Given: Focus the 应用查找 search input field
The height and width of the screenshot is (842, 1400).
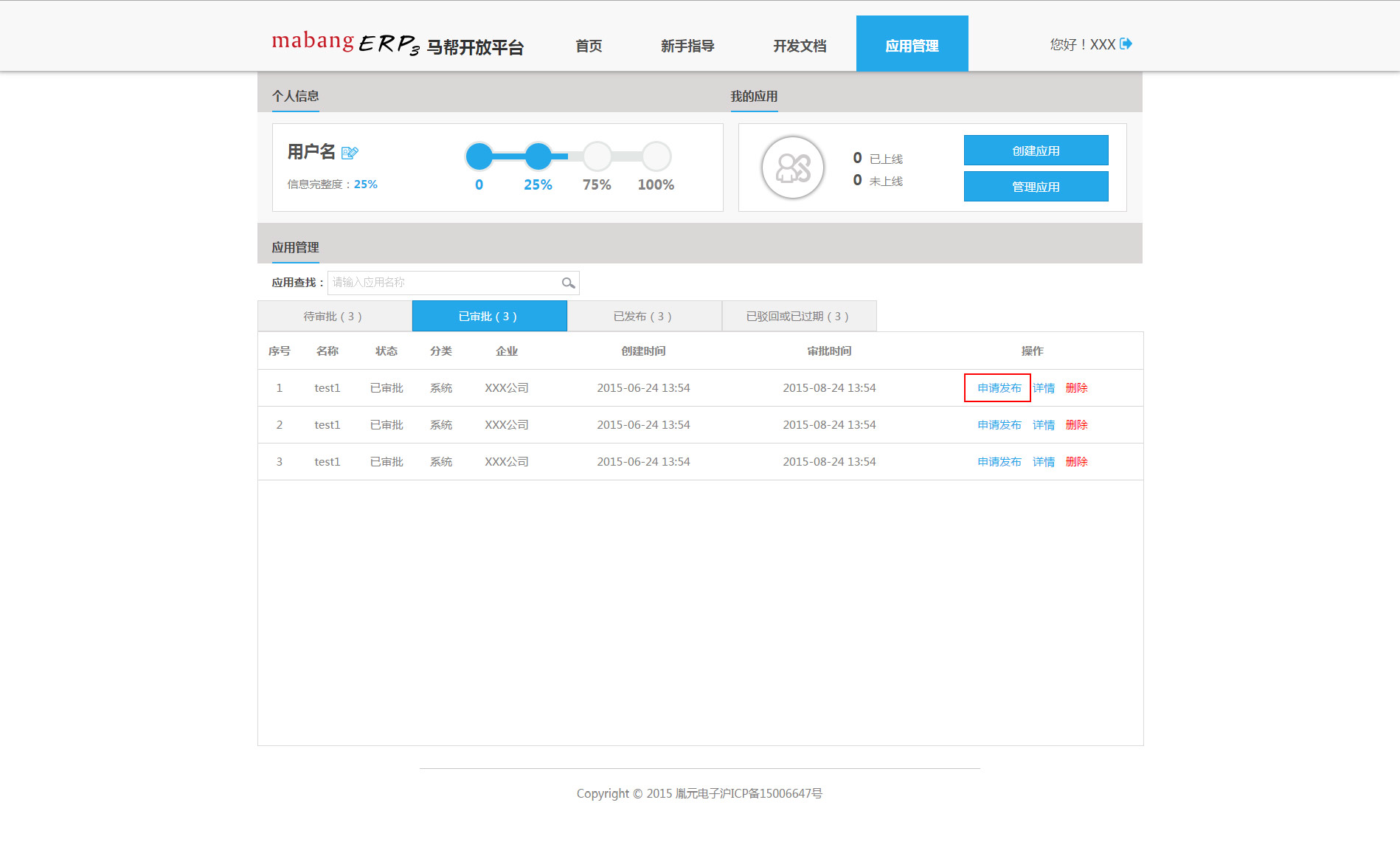Looking at the screenshot, I should point(444,283).
